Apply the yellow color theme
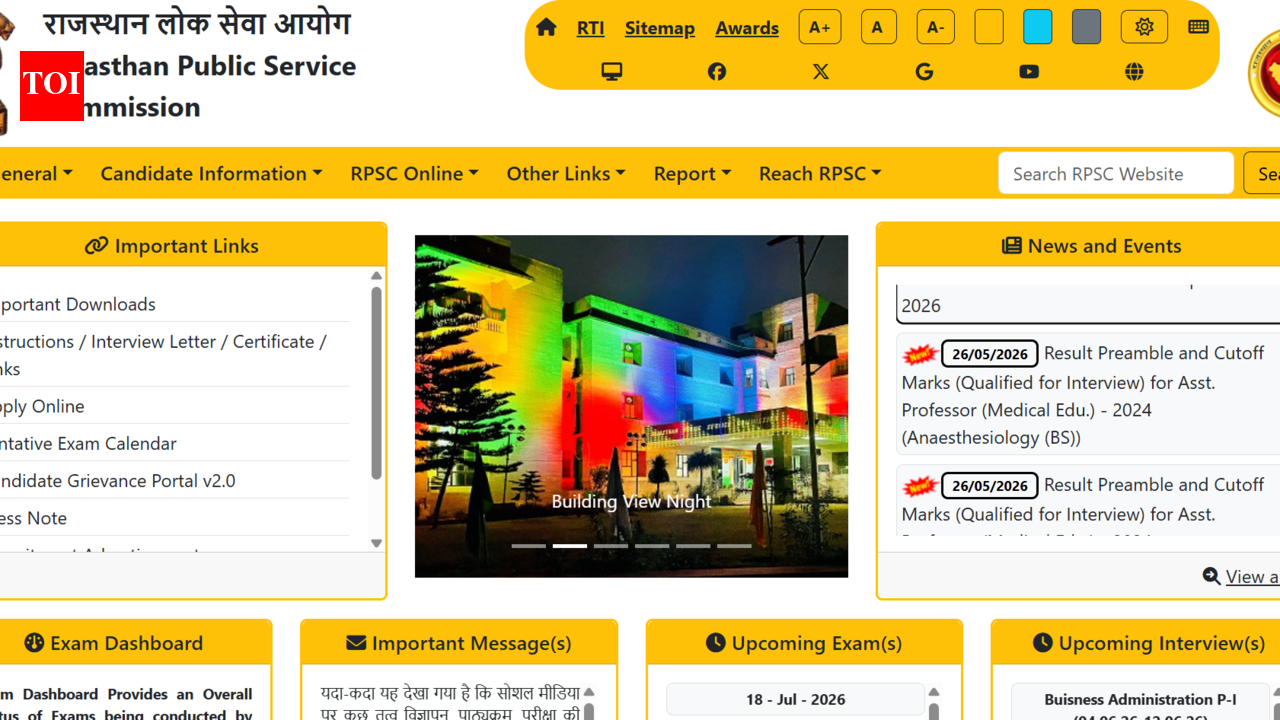This screenshot has height=720, width=1280. point(989,27)
